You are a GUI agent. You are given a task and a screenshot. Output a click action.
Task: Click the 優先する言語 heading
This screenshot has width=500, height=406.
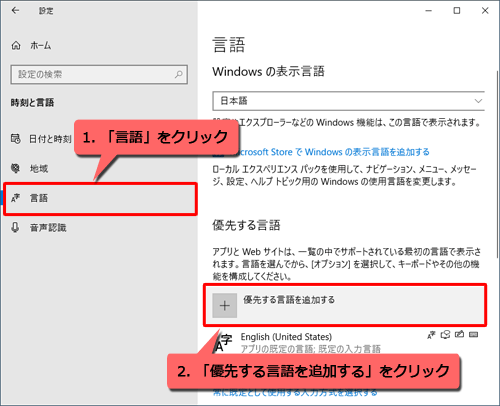click(x=246, y=225)
